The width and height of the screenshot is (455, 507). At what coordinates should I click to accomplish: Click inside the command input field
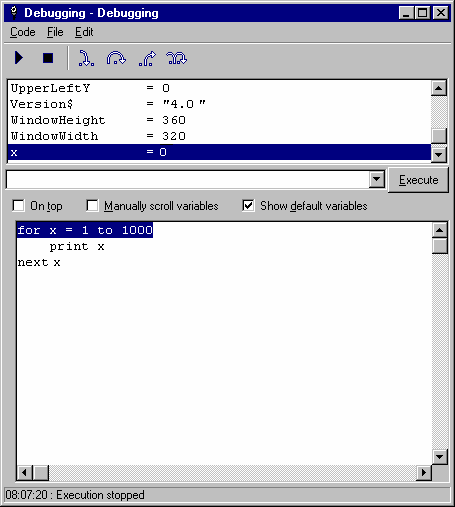pos(188,179)
